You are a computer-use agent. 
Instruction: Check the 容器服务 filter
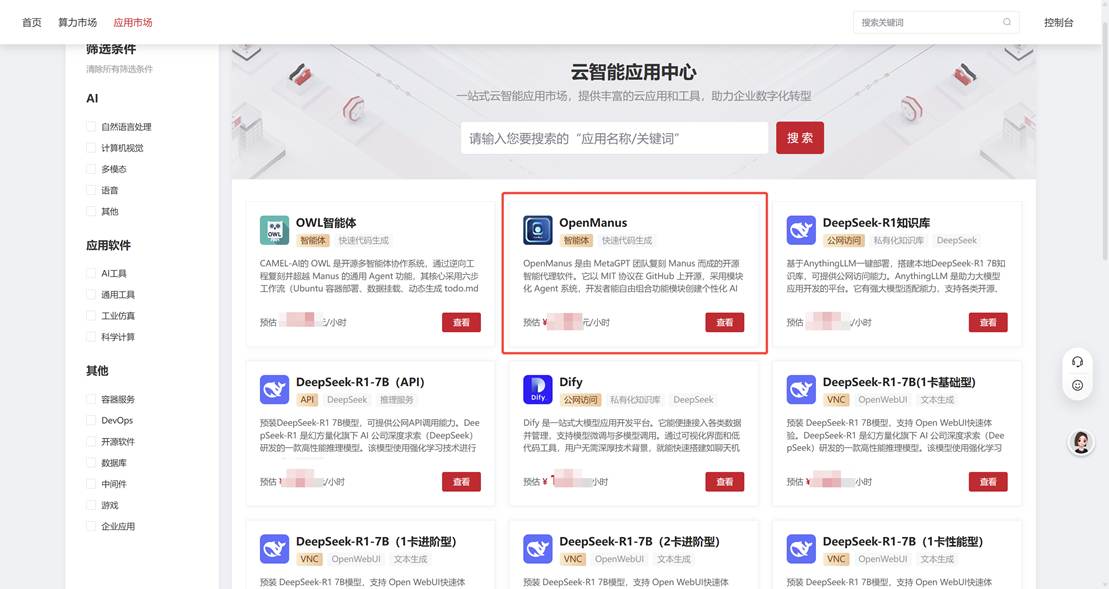pos(91,399)
